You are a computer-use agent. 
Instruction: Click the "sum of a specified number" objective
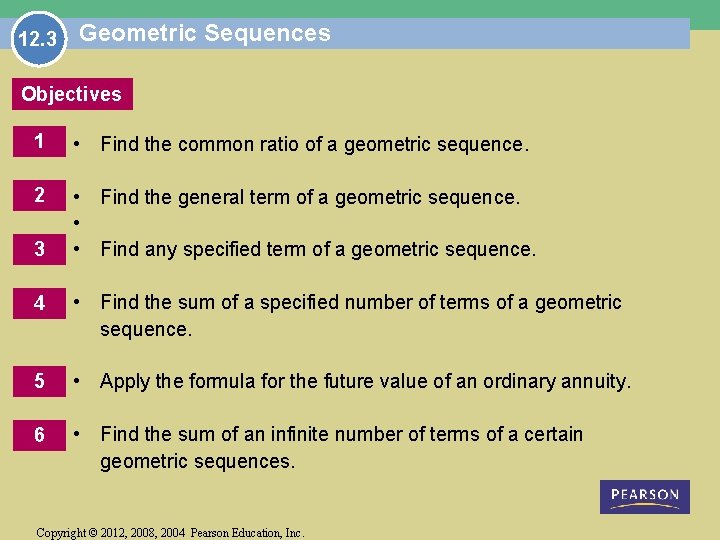(x=360, y=315)
